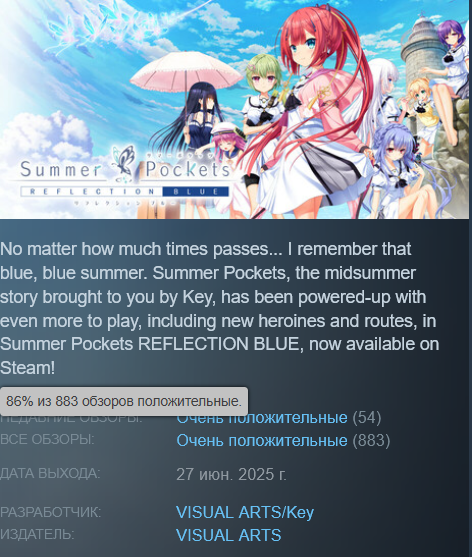Click the 'ВСЕ ОБЗОРЫ:' label

(47, 439)
